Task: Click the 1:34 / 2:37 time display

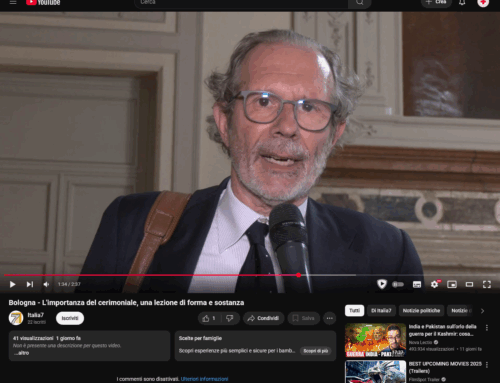Action: [69, 284]
